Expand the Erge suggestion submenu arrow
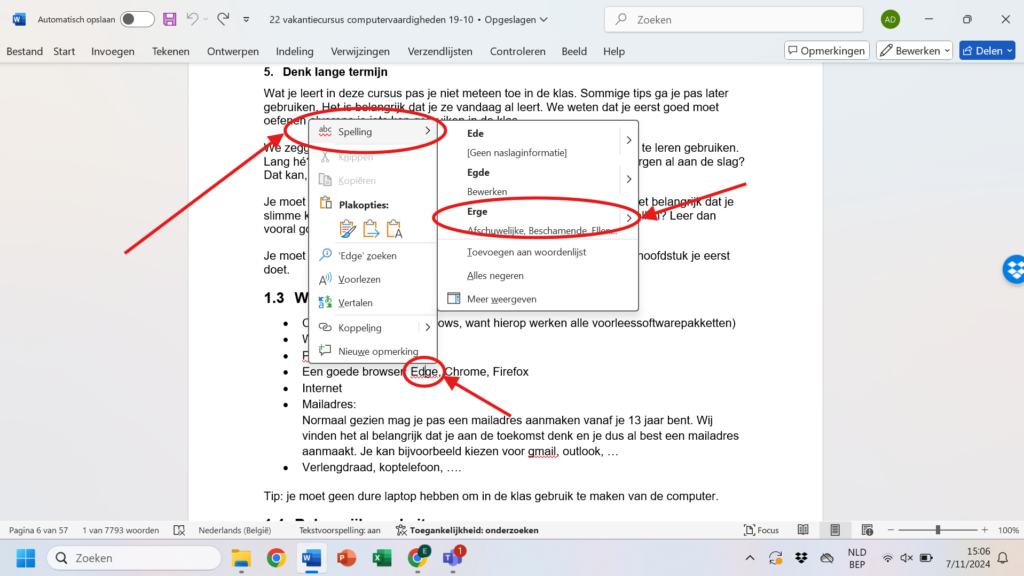The image size is (1024, 576). 629,218
